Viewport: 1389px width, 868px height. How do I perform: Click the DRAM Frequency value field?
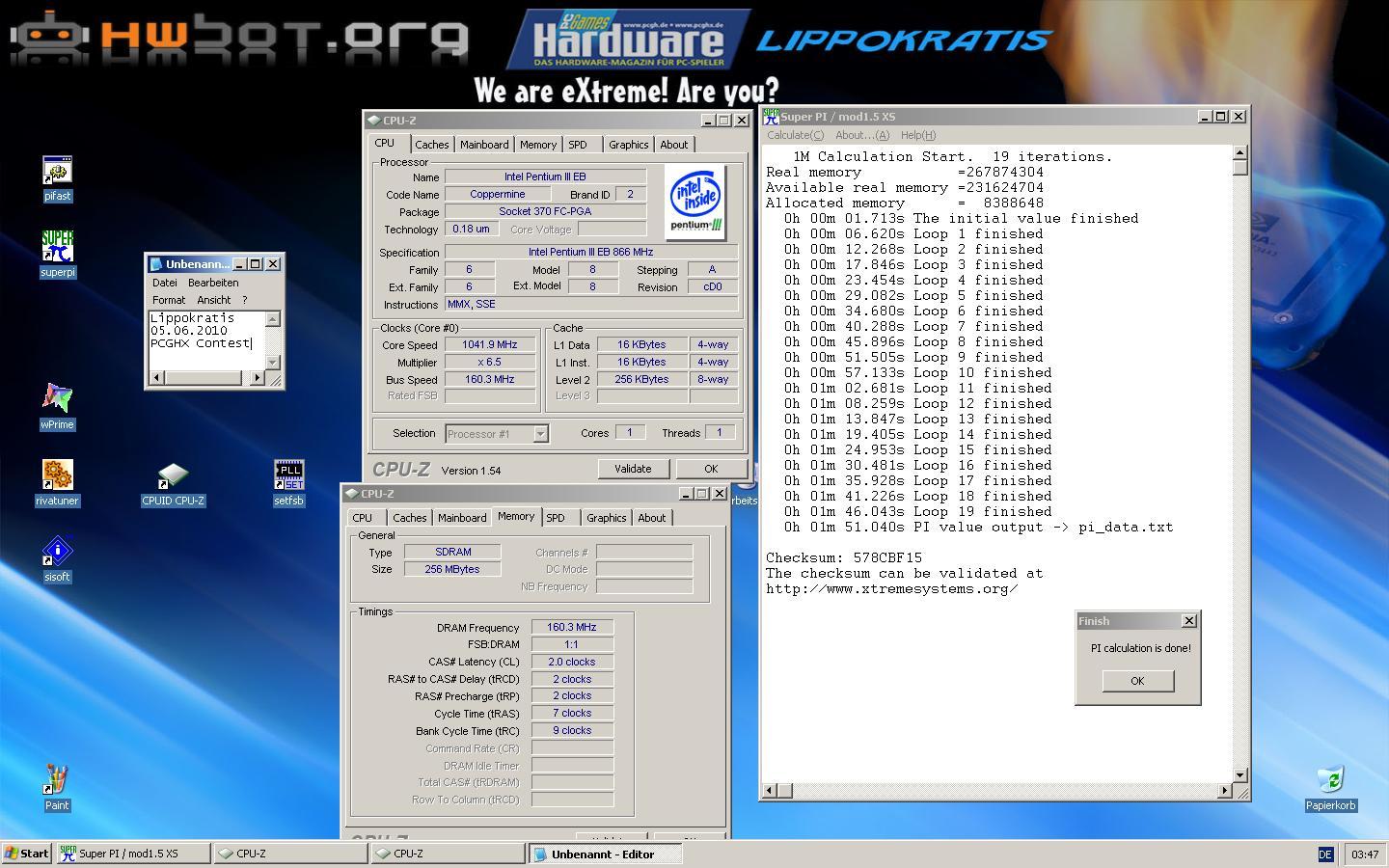[572, 627]
